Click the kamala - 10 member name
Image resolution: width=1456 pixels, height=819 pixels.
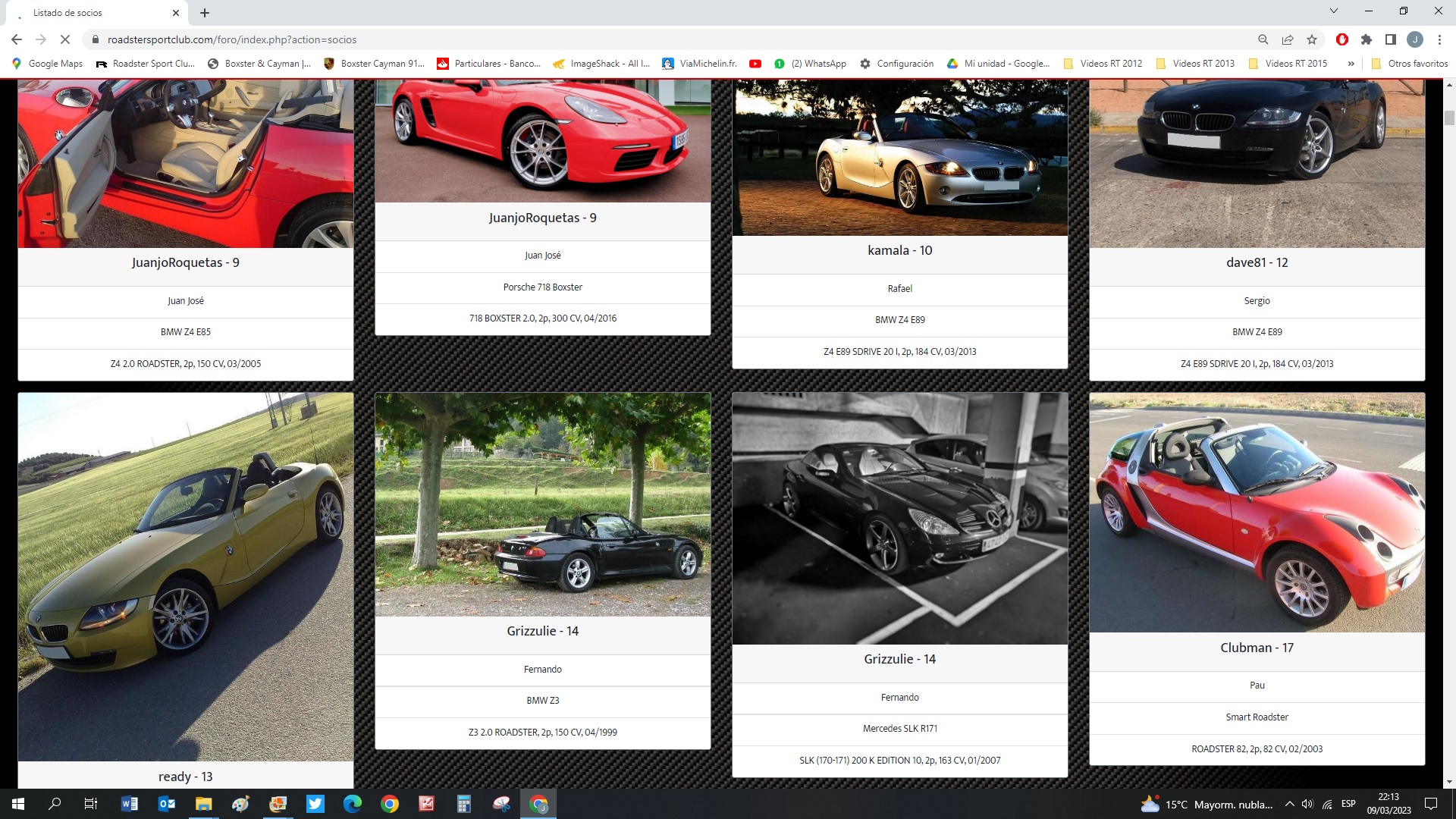[900, 250]
